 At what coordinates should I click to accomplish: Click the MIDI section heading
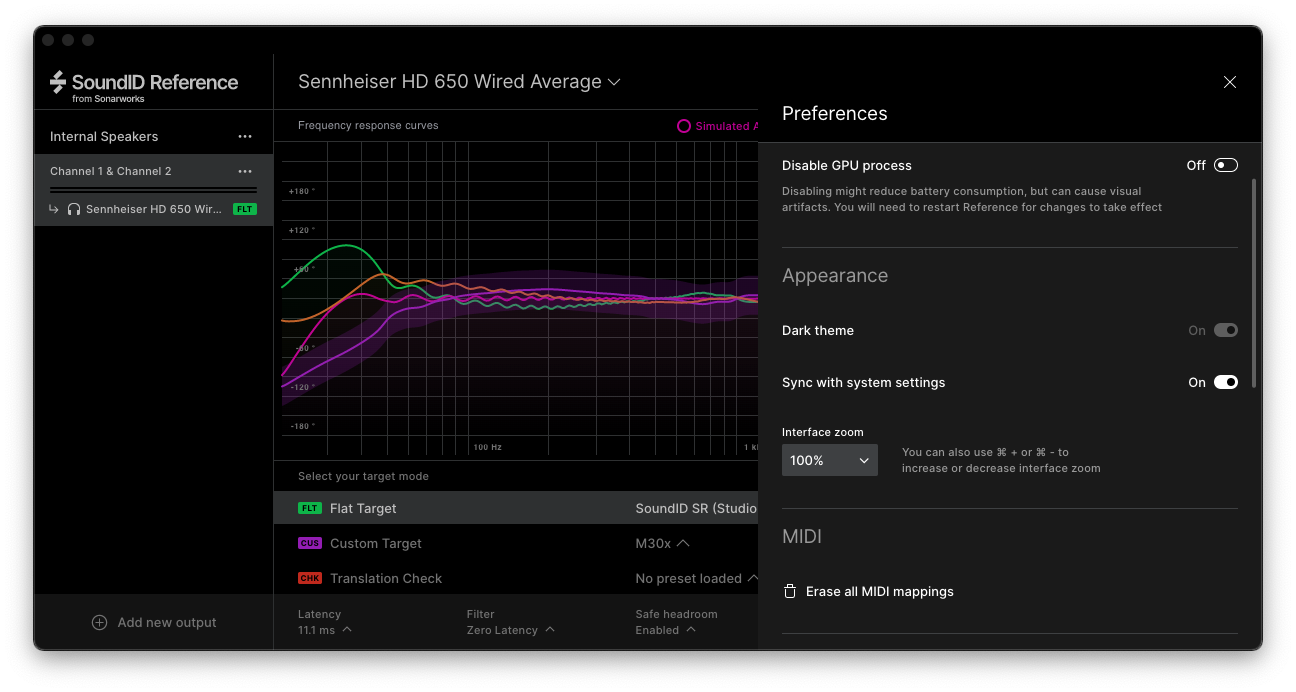(802, 537)
